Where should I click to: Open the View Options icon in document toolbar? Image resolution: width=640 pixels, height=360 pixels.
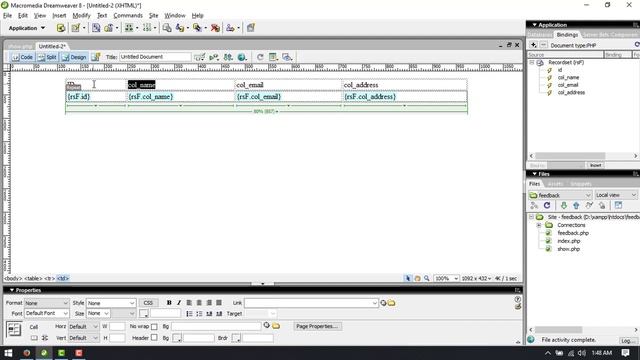point(273,57)
